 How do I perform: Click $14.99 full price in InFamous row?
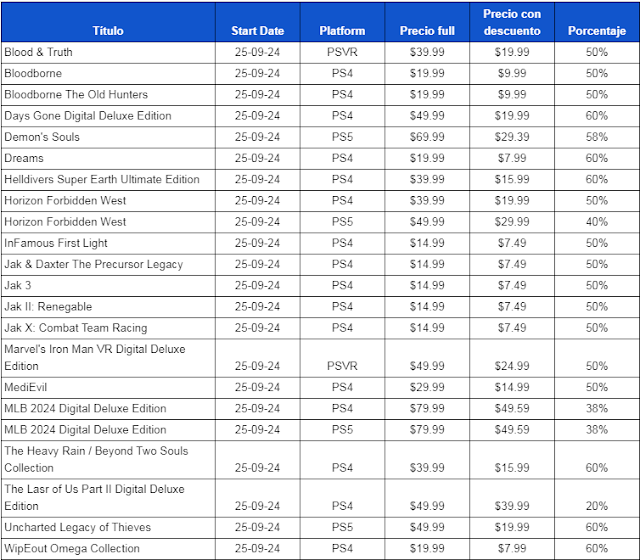point(427,243)
